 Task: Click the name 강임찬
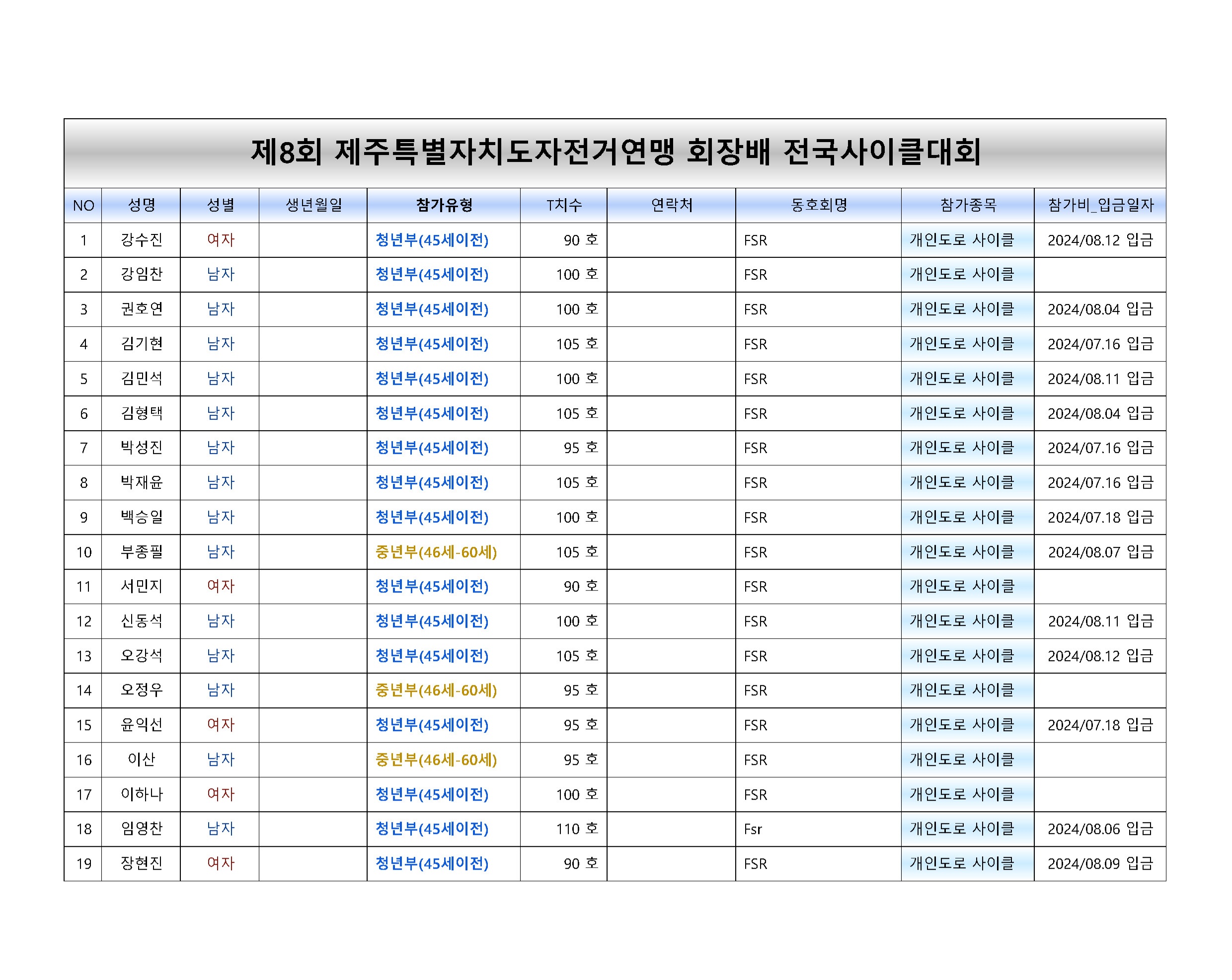pyautogui.click(x=141, y=275)
